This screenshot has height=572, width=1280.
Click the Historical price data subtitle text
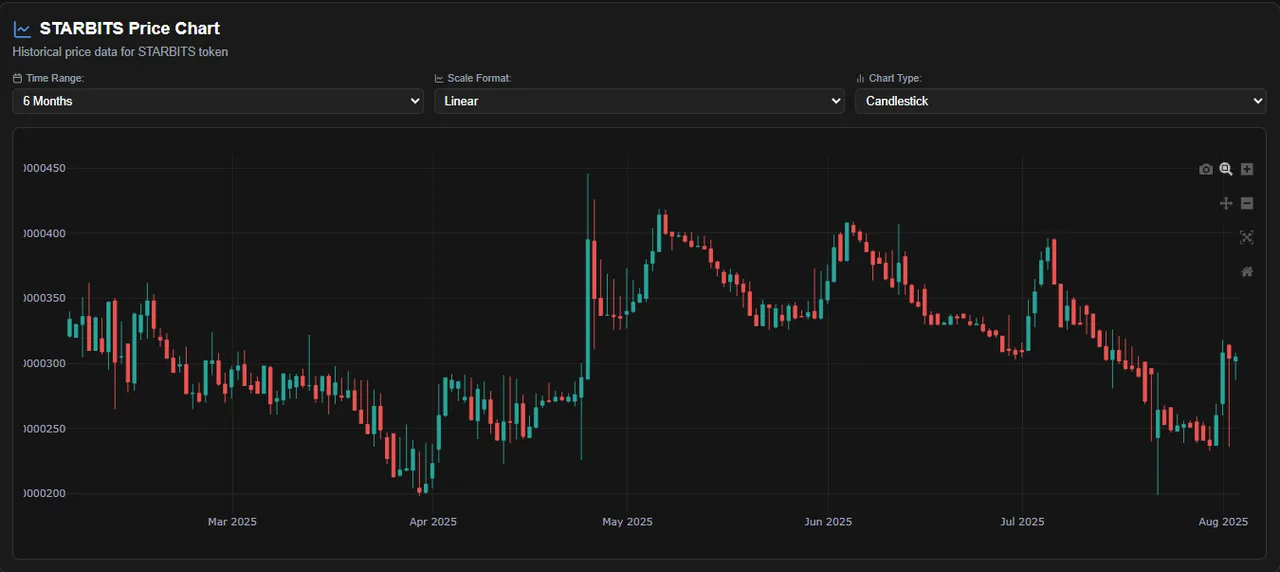(x=120, y=51)
